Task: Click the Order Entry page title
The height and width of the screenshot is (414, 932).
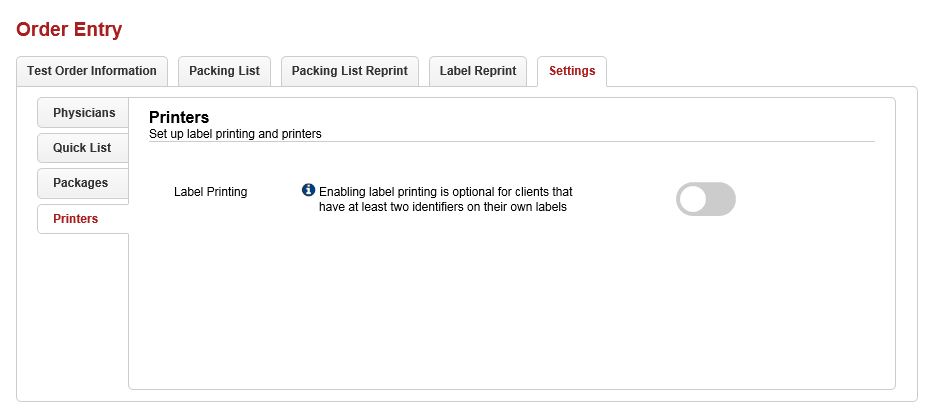Action: [69, 29]
